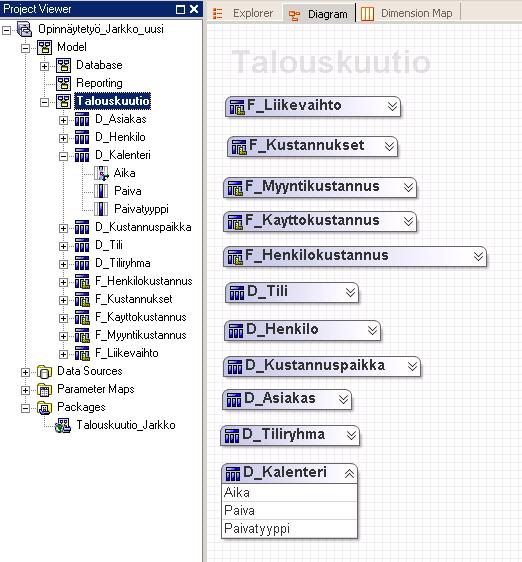Collapse the D_Kalenteri tree node
Image resolution: width=522 pixels, height=562 pixels.
point(63,156)
